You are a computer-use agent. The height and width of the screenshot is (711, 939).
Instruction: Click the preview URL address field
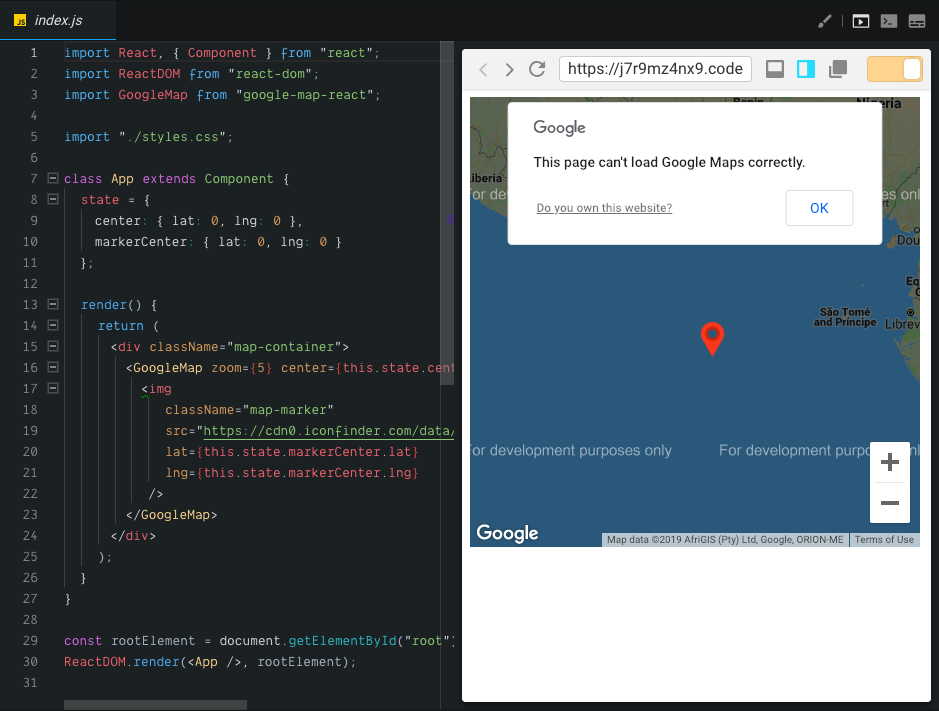655,69
